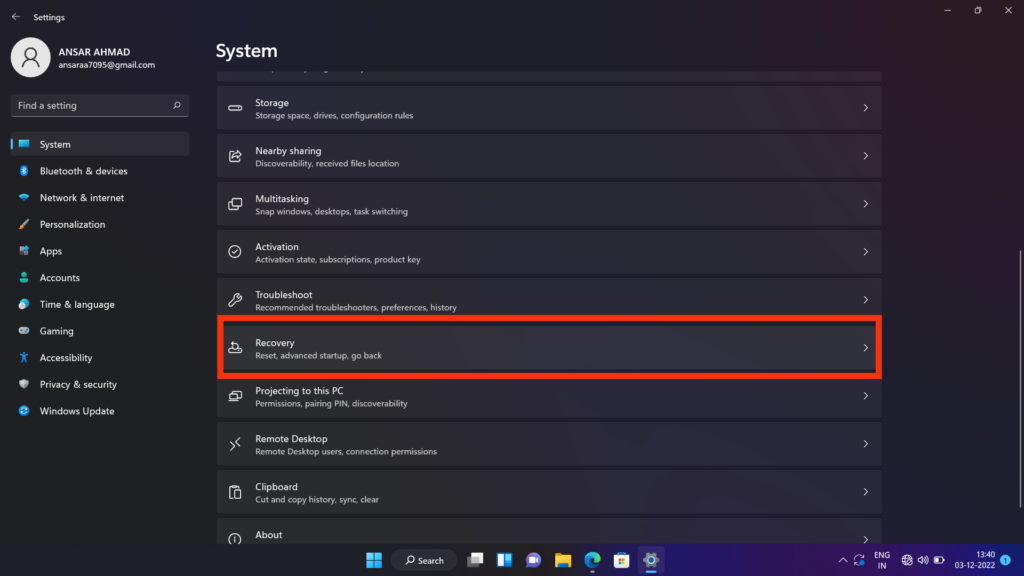
Task: Select the Clipboard icon
Action: point(236,491)
